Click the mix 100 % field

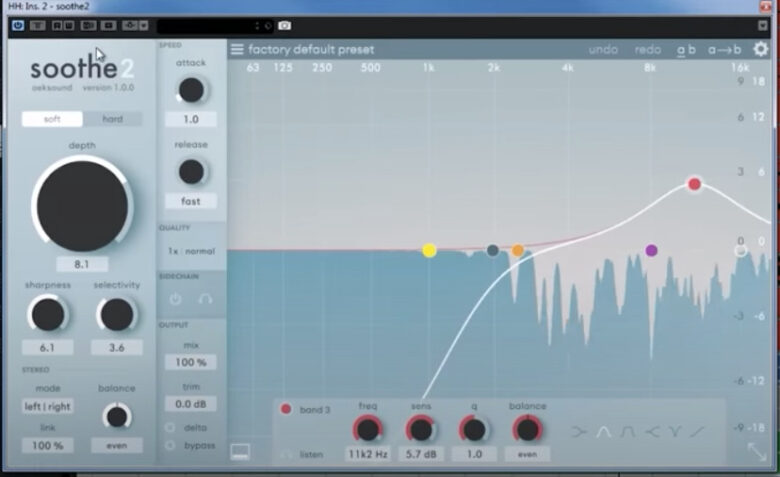pos(191,362)
